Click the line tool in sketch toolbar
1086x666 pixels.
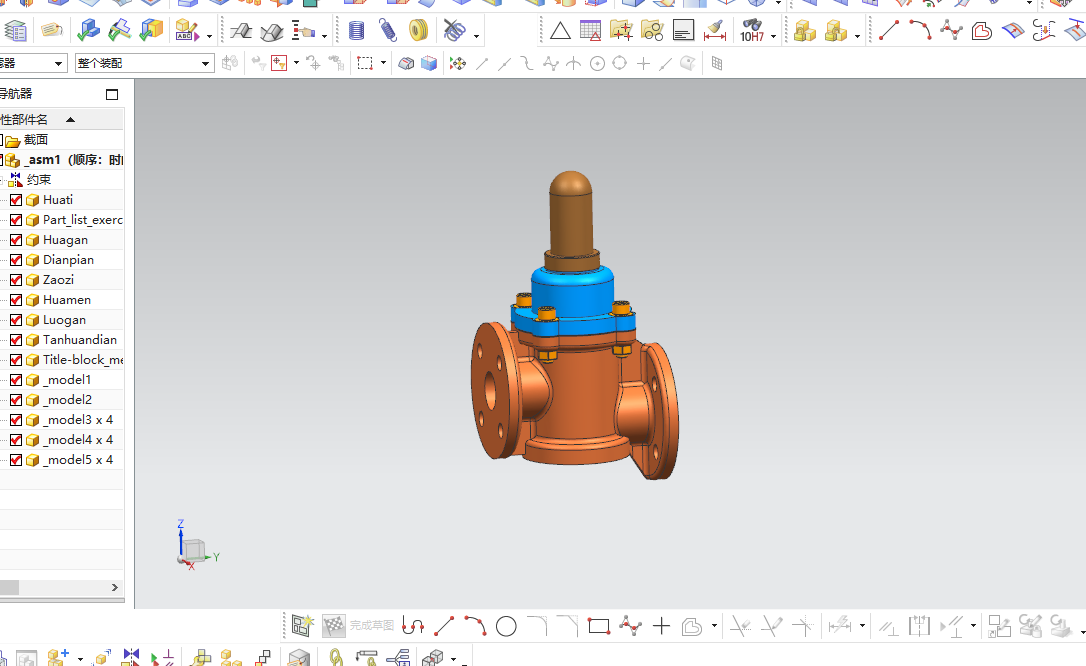click(x=444, y=627)
